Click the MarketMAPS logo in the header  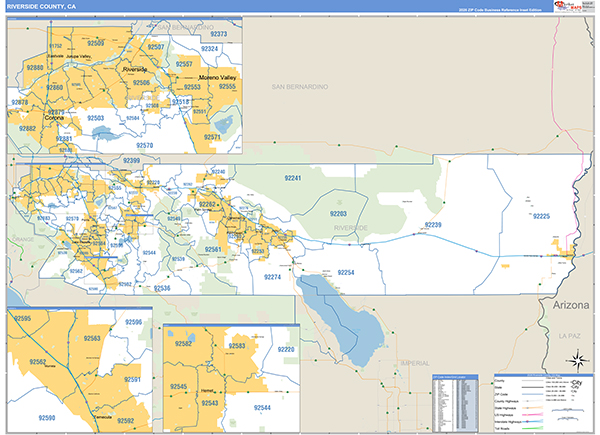567,6
